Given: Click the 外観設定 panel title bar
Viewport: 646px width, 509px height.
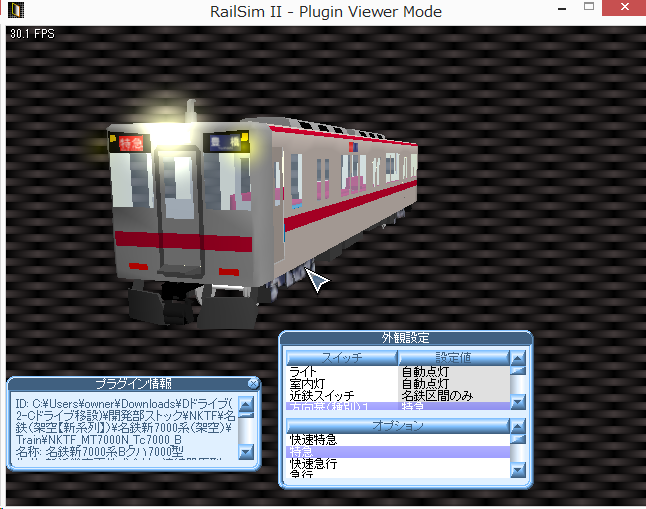Looking at the screenshot, I should (405, 338).
